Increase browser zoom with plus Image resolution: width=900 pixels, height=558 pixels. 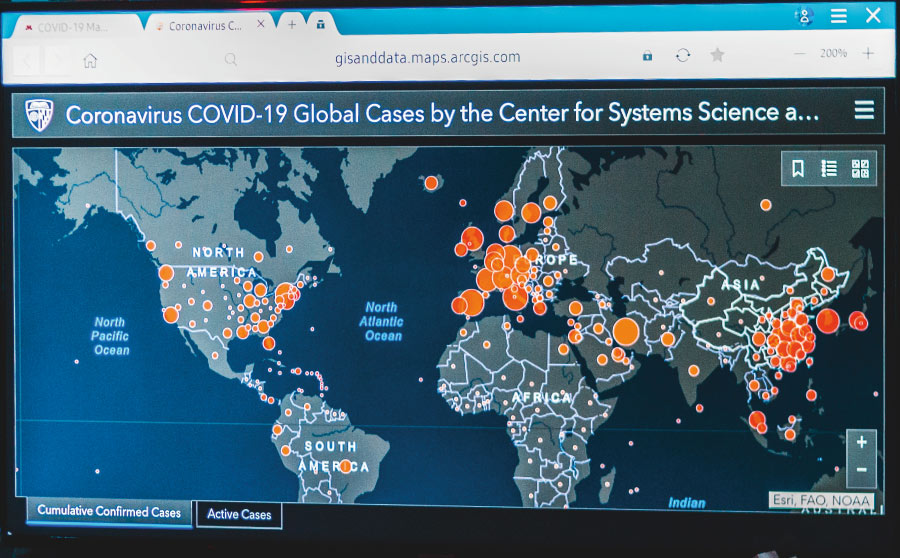pyautogui.click(x=868, y=53)
